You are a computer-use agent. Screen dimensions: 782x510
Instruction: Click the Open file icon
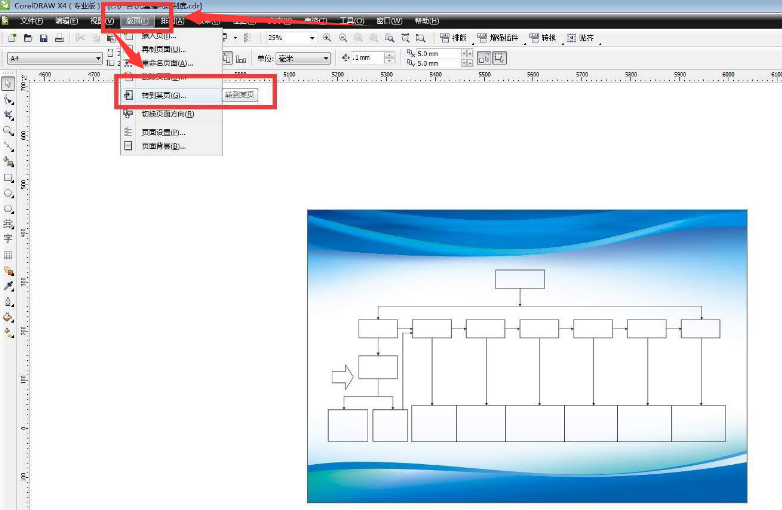pyautogui.click(x=28, y=38)
